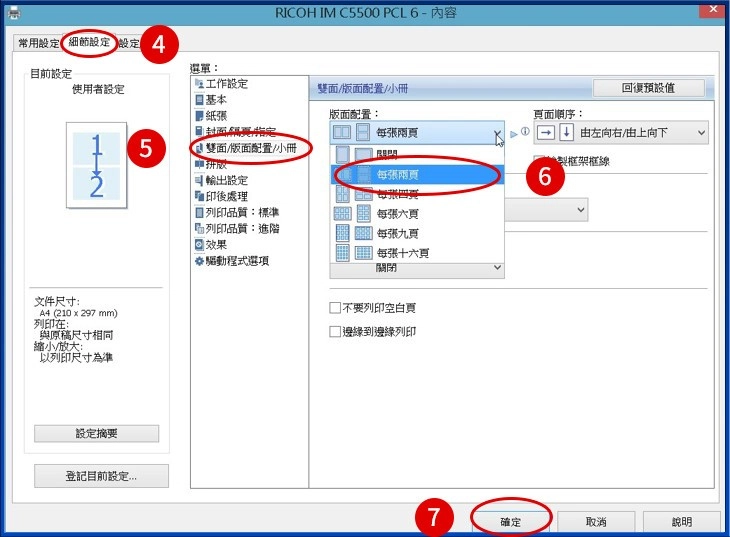
Task: Choose 關閉 option at top of layout list
Action: click(x=417, y=155)
